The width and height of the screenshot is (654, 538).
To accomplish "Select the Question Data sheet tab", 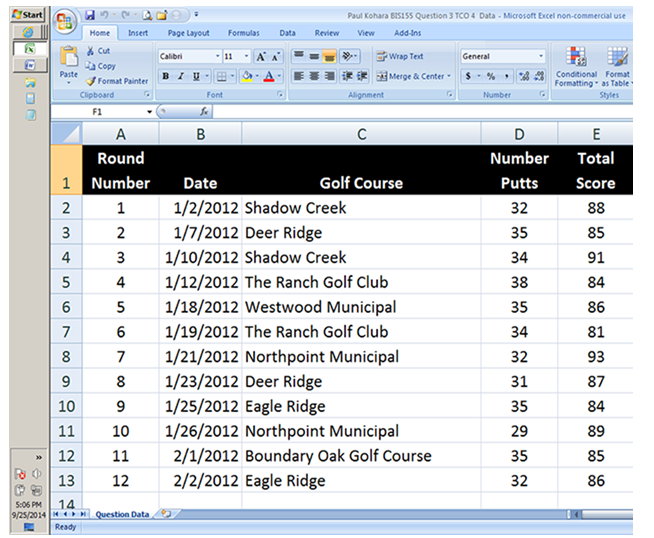I will (x=122, y=514).
